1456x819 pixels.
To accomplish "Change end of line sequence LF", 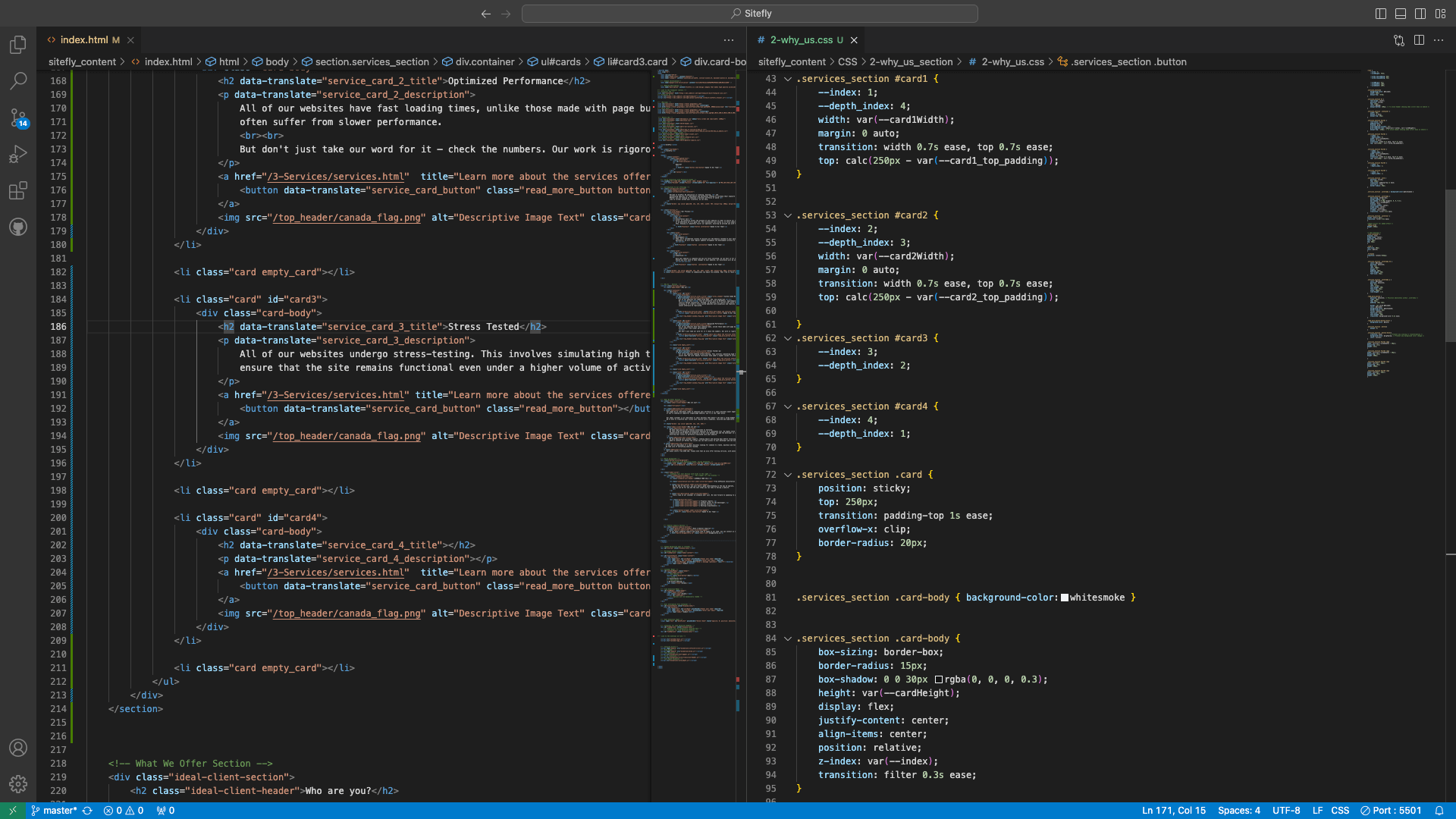I will click(x=1318, y=811).
